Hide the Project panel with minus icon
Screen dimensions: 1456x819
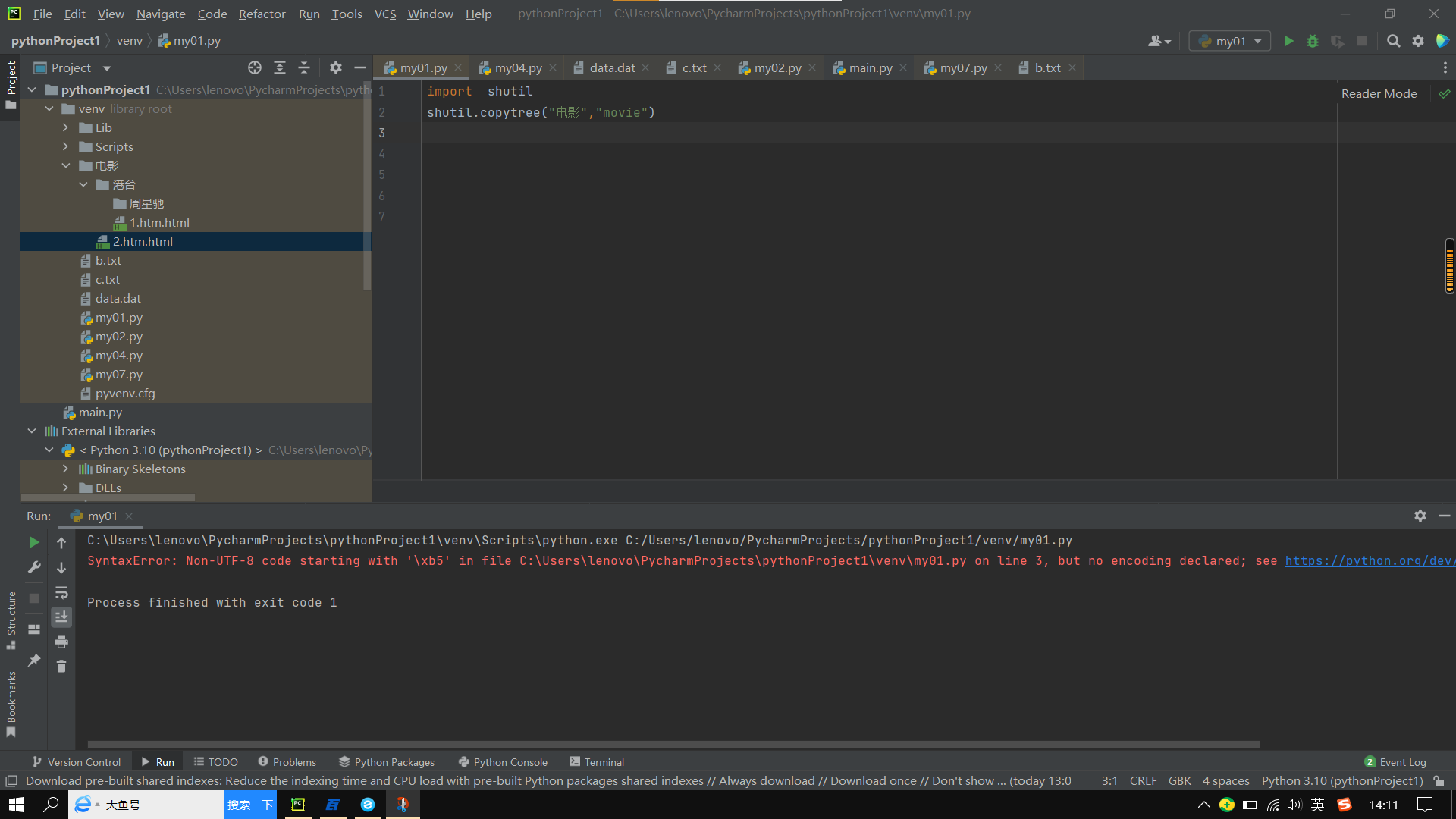tap(360, 67)
